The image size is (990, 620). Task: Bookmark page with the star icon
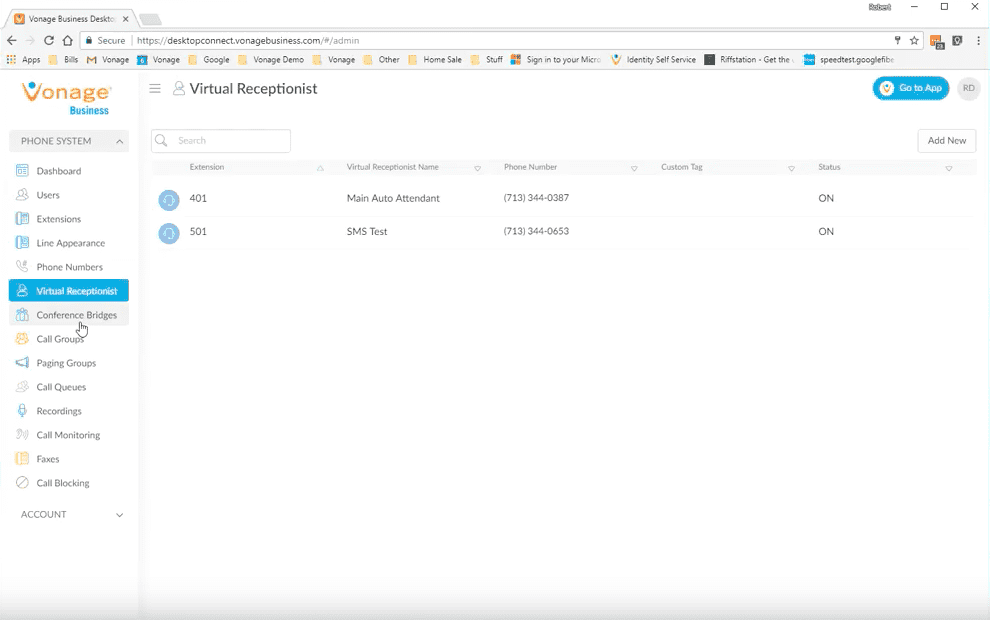coord(914,40)
